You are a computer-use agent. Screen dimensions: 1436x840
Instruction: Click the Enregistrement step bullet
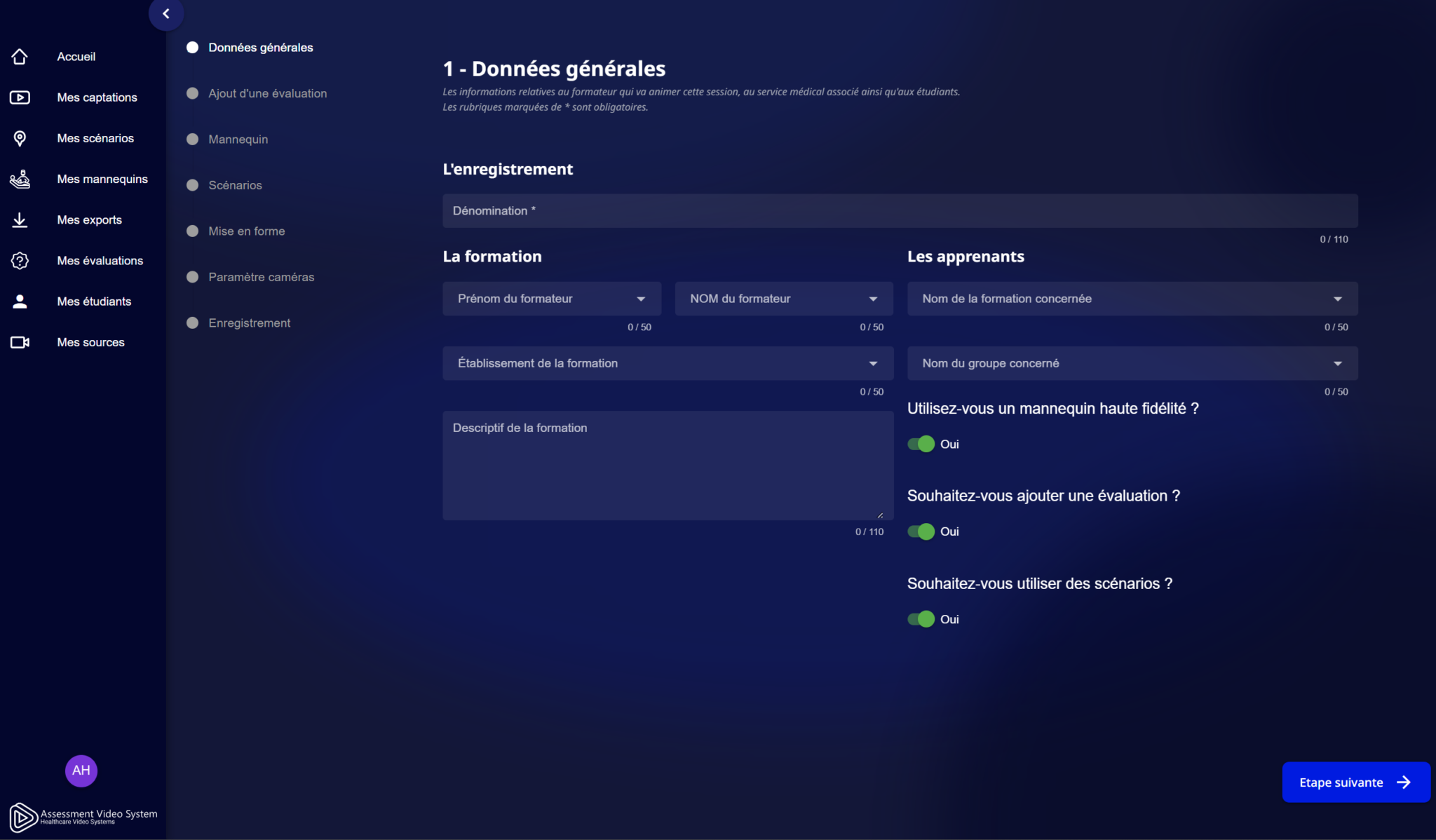(192, 323)
